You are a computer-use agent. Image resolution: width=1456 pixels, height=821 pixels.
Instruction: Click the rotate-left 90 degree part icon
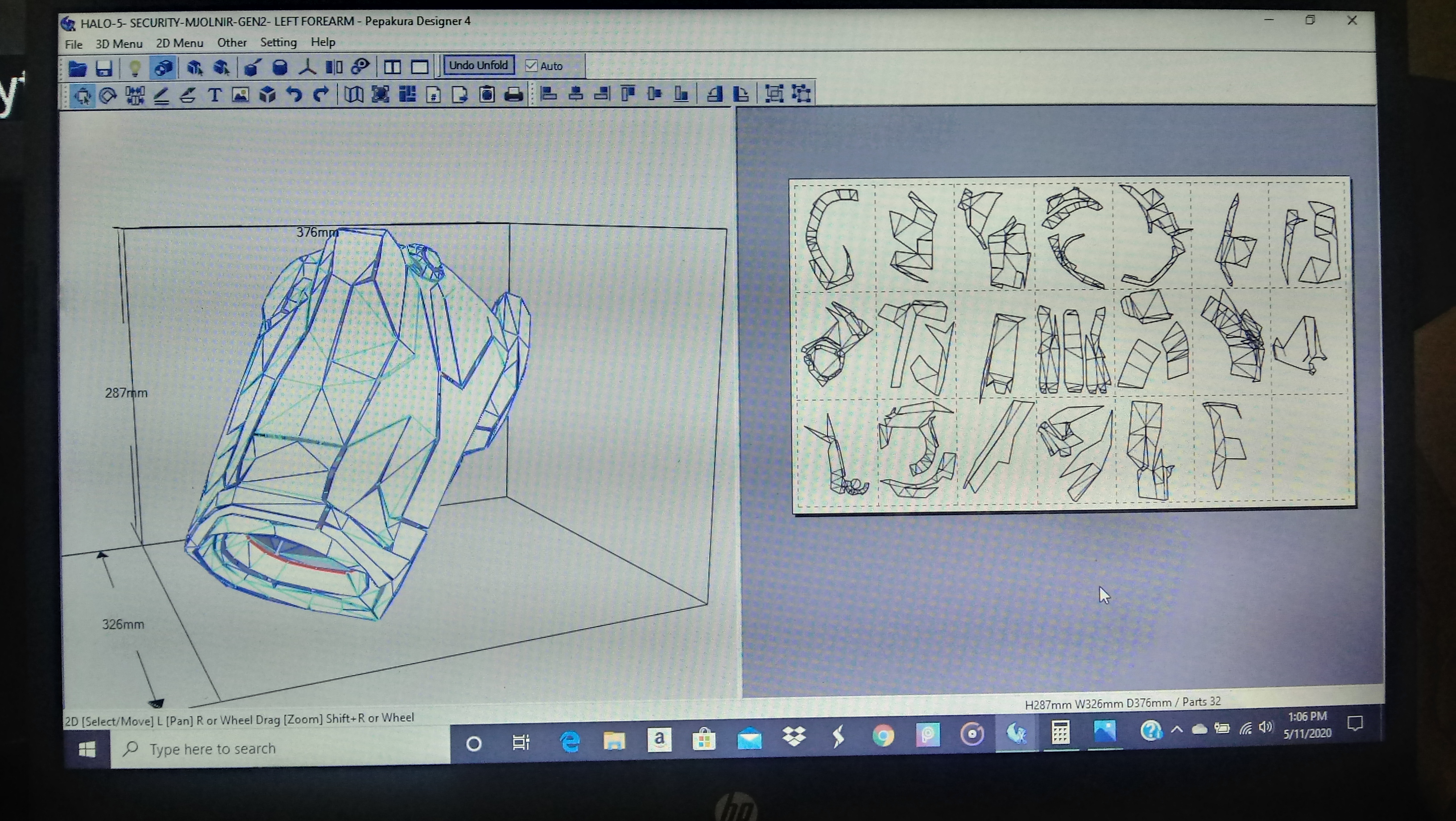715,93
